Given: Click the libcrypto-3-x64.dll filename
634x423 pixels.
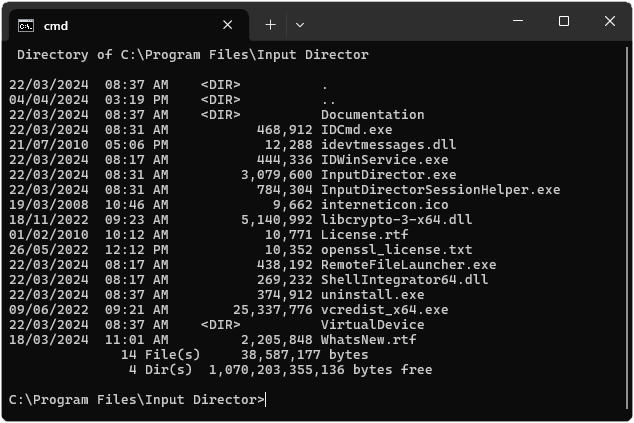Looking at the screenshot, I should (396, 220).
